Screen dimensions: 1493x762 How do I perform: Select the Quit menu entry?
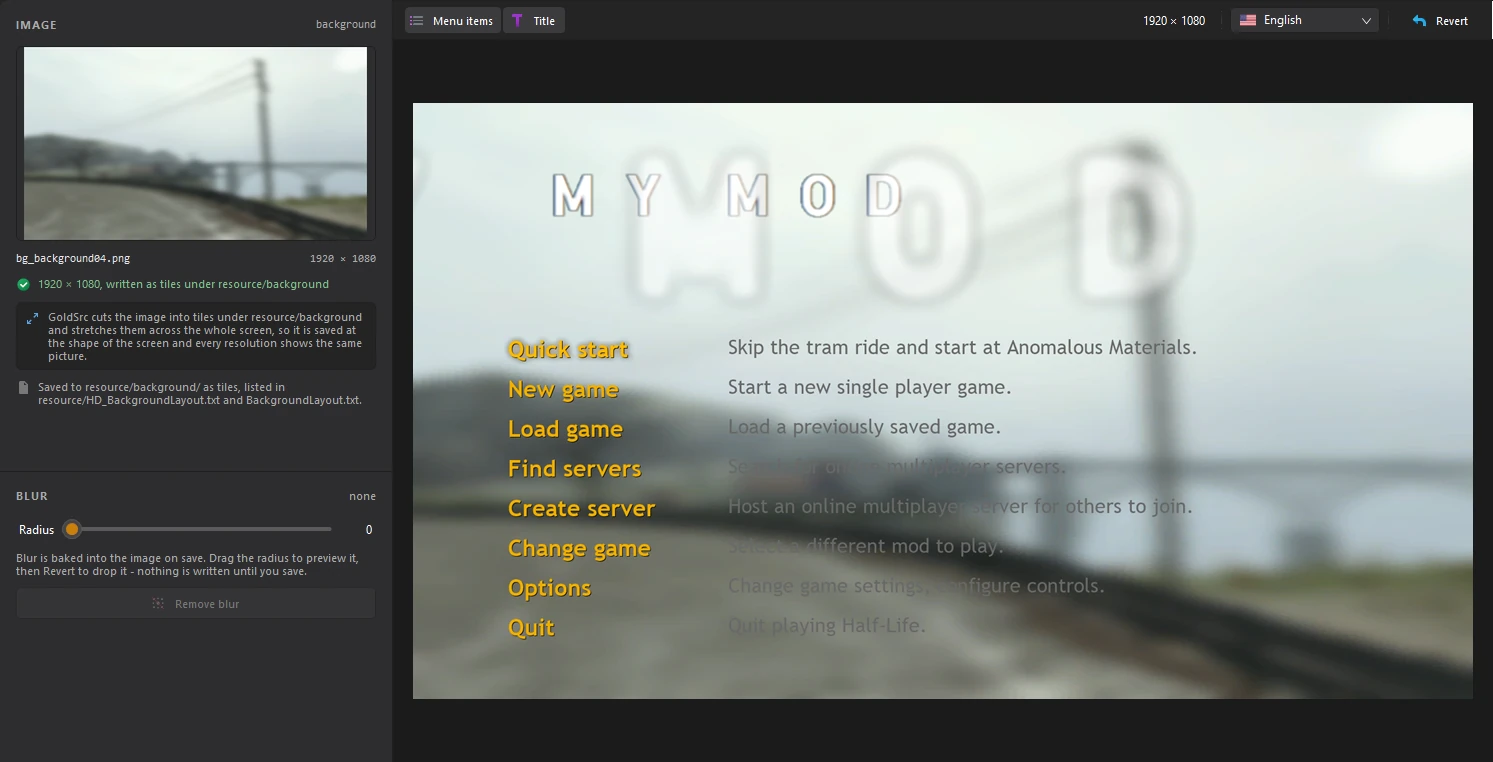[531, 627]
